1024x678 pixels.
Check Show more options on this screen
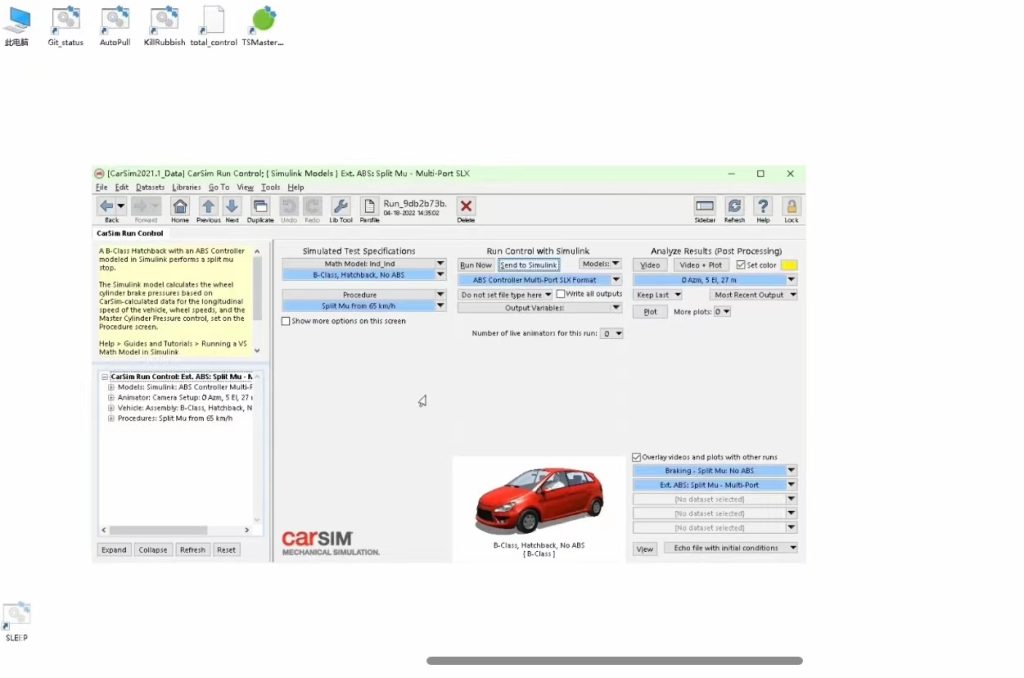[287, 321]
